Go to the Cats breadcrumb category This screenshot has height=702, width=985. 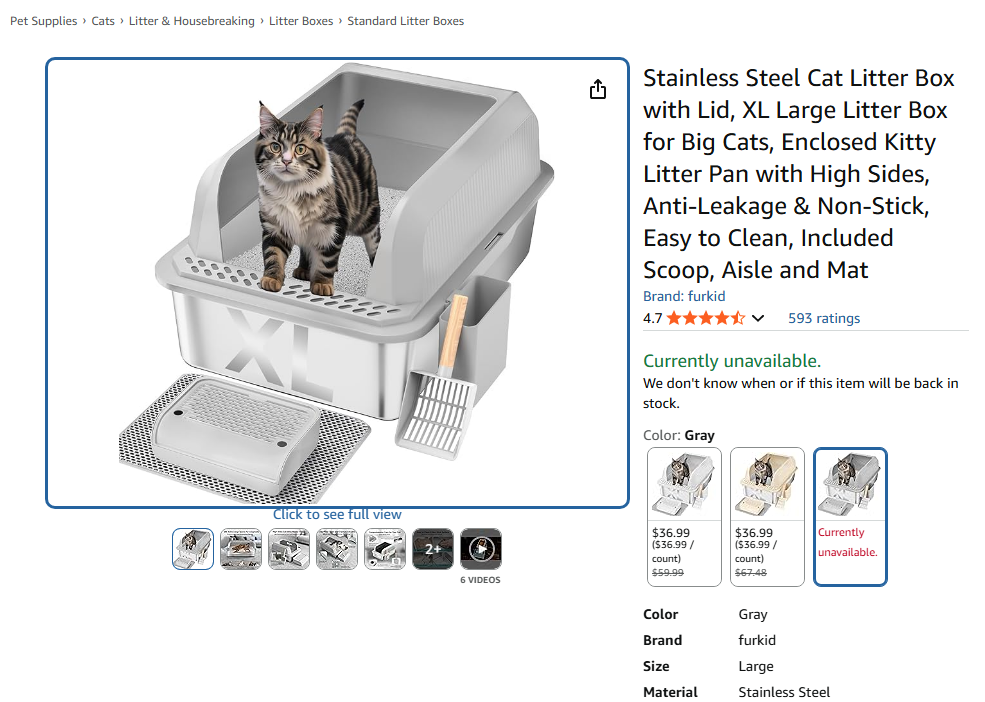103,21
